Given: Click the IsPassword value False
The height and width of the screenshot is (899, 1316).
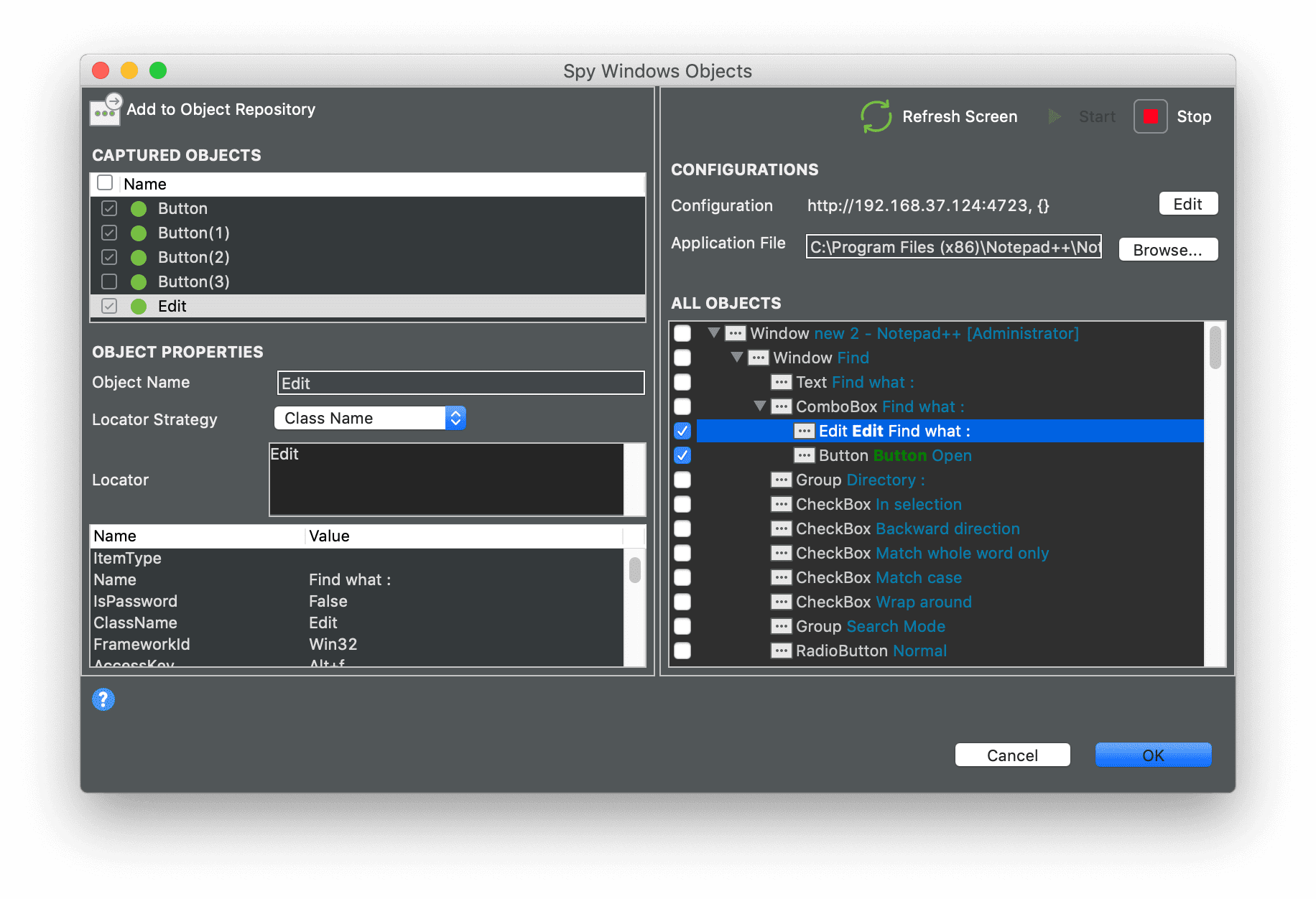Looking at the screenshot, I should coord(328,601).
